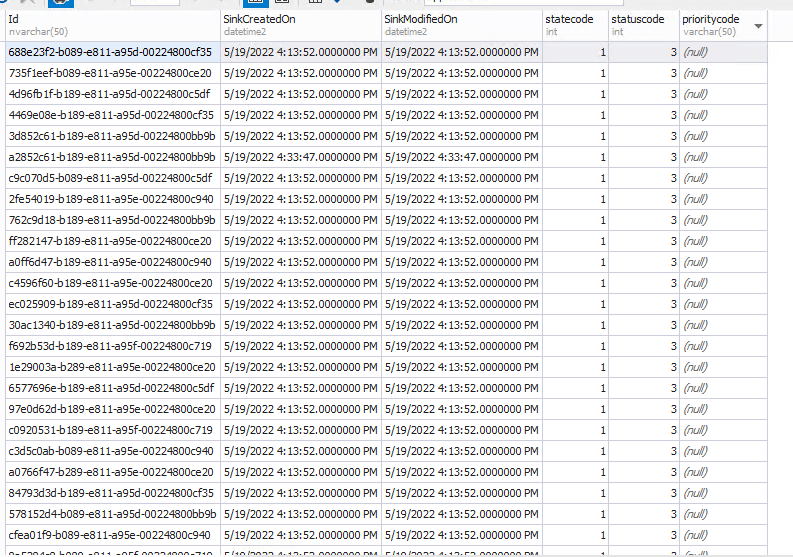Select SinkCreatedOn cell in row c9c070d5
This screenshot has width=793, height=557.
(x=301, y=178)
